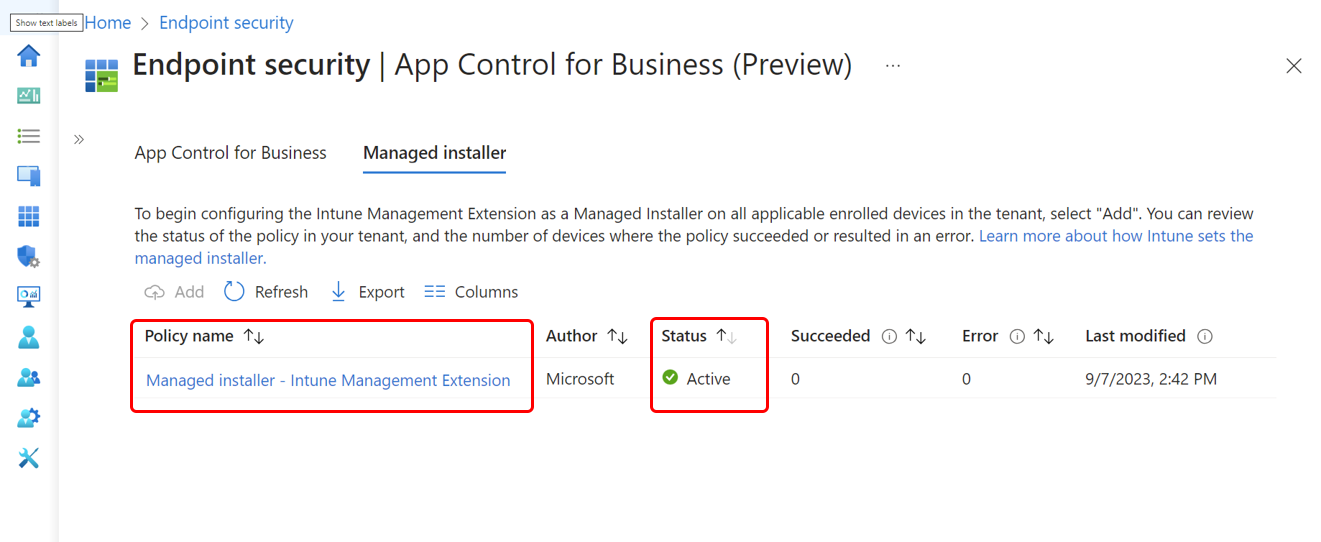Open the Groups icon in sidebar
Image resolution: width=1321 pixels, height=542 pixels.
point(28,378)
